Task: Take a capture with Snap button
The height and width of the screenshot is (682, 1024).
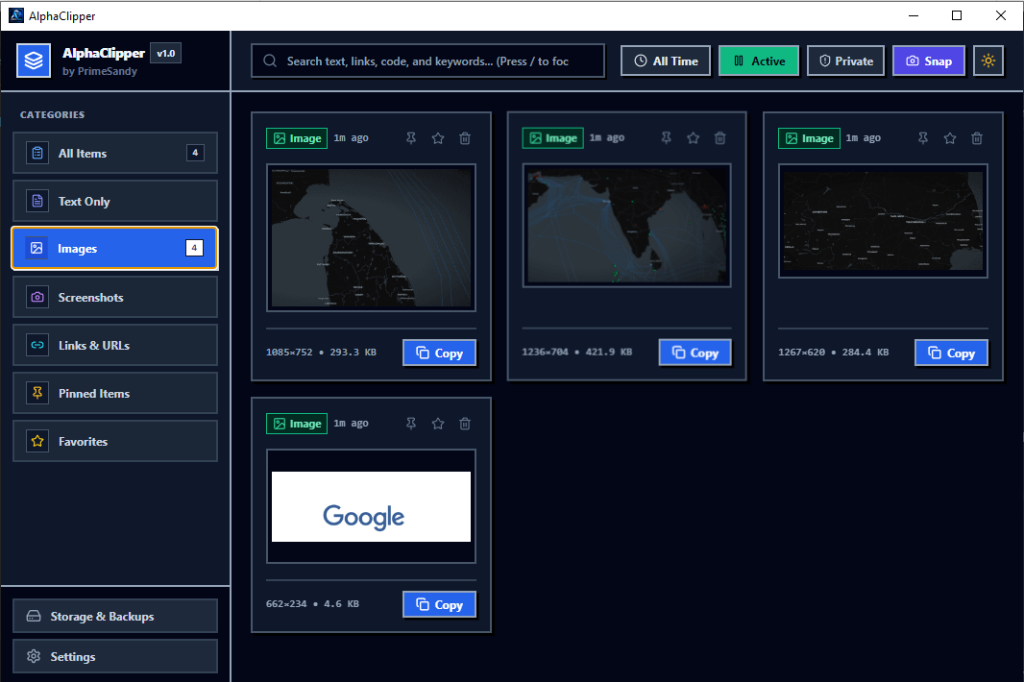Action: click(929, 61)
